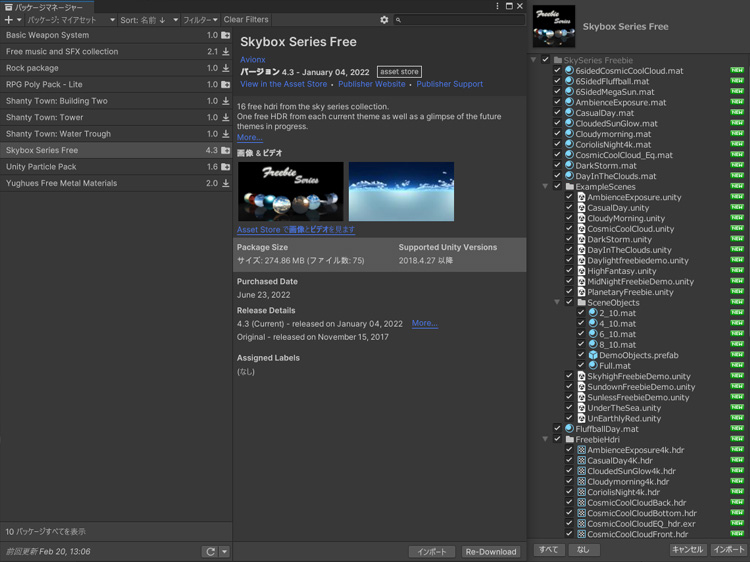Click import icon beside Basic Weapon System
Image resolution: width=750 pixels, height=562 pixels.
click(x=226, y=35)
